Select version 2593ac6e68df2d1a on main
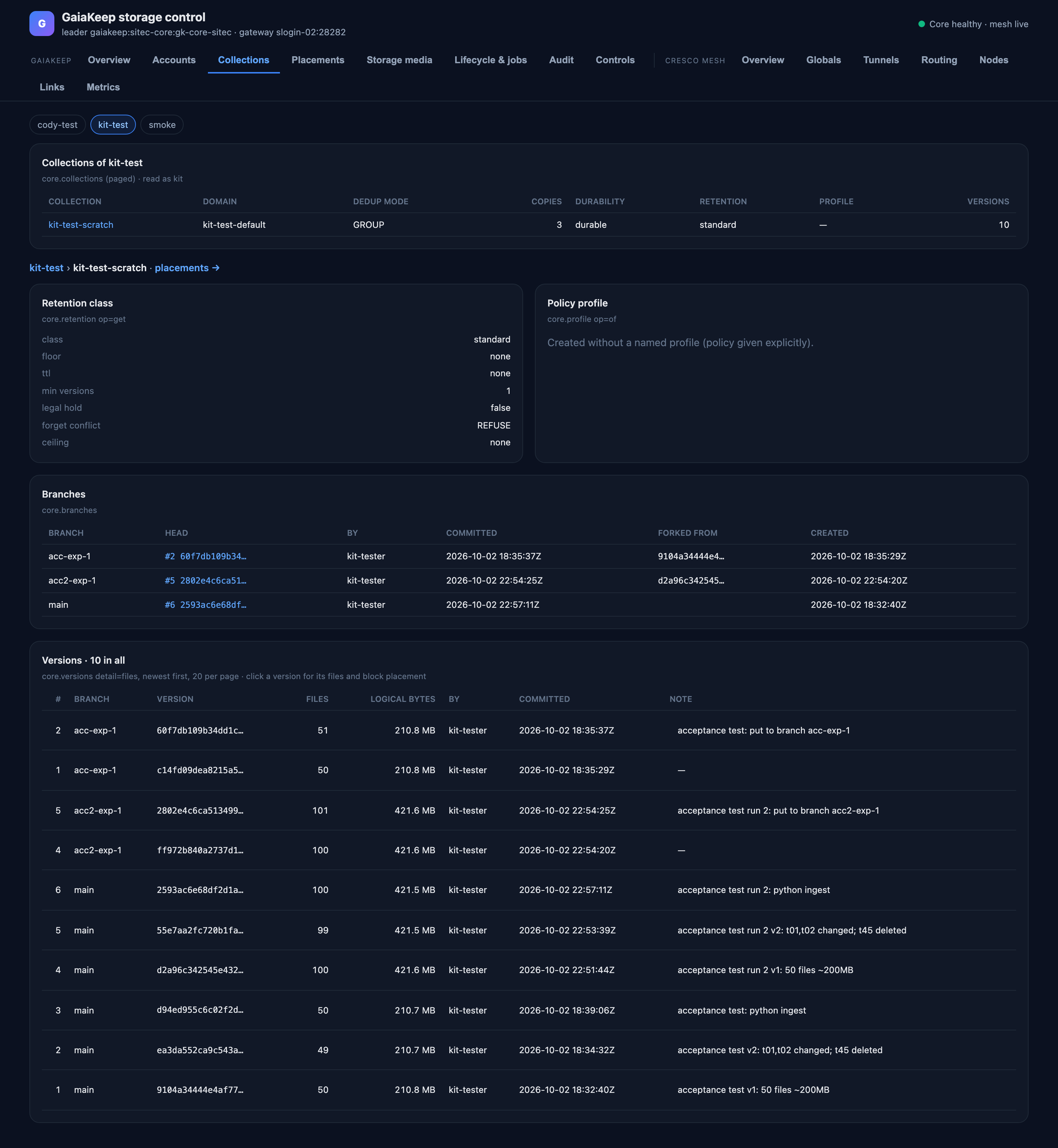The image size is (1058, 1148). coord(528,890)
